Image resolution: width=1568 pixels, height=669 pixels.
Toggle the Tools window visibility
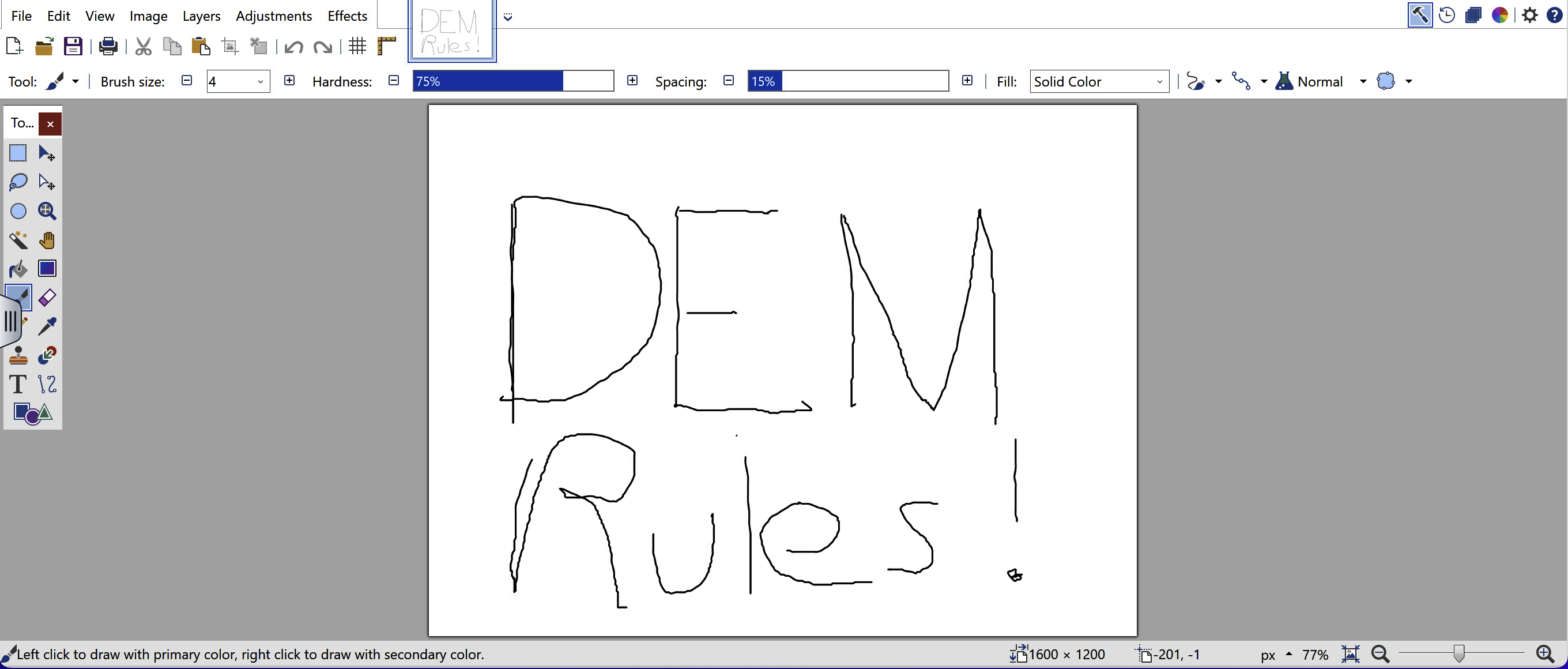click(x=1419, y=14)
